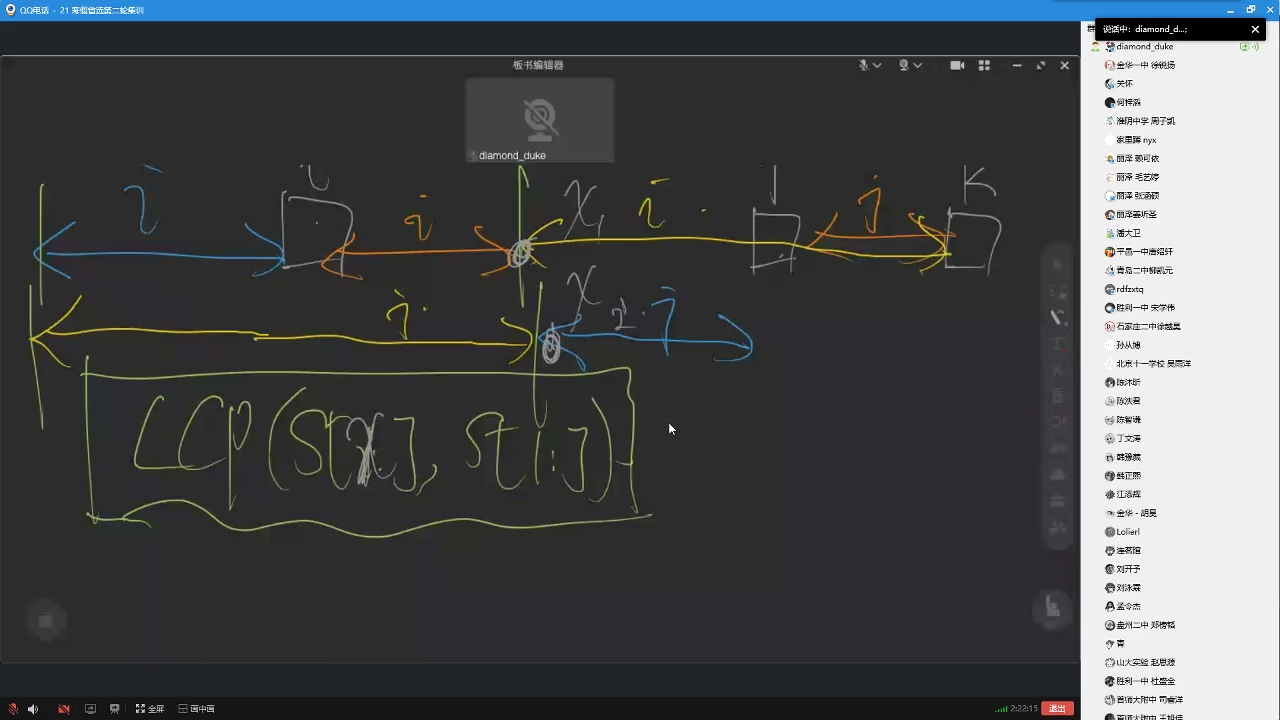Click the speaker volume icon in bottom bar
Image resolution: width=1280 pixels, height=720 pixels.
pos(33,709)
